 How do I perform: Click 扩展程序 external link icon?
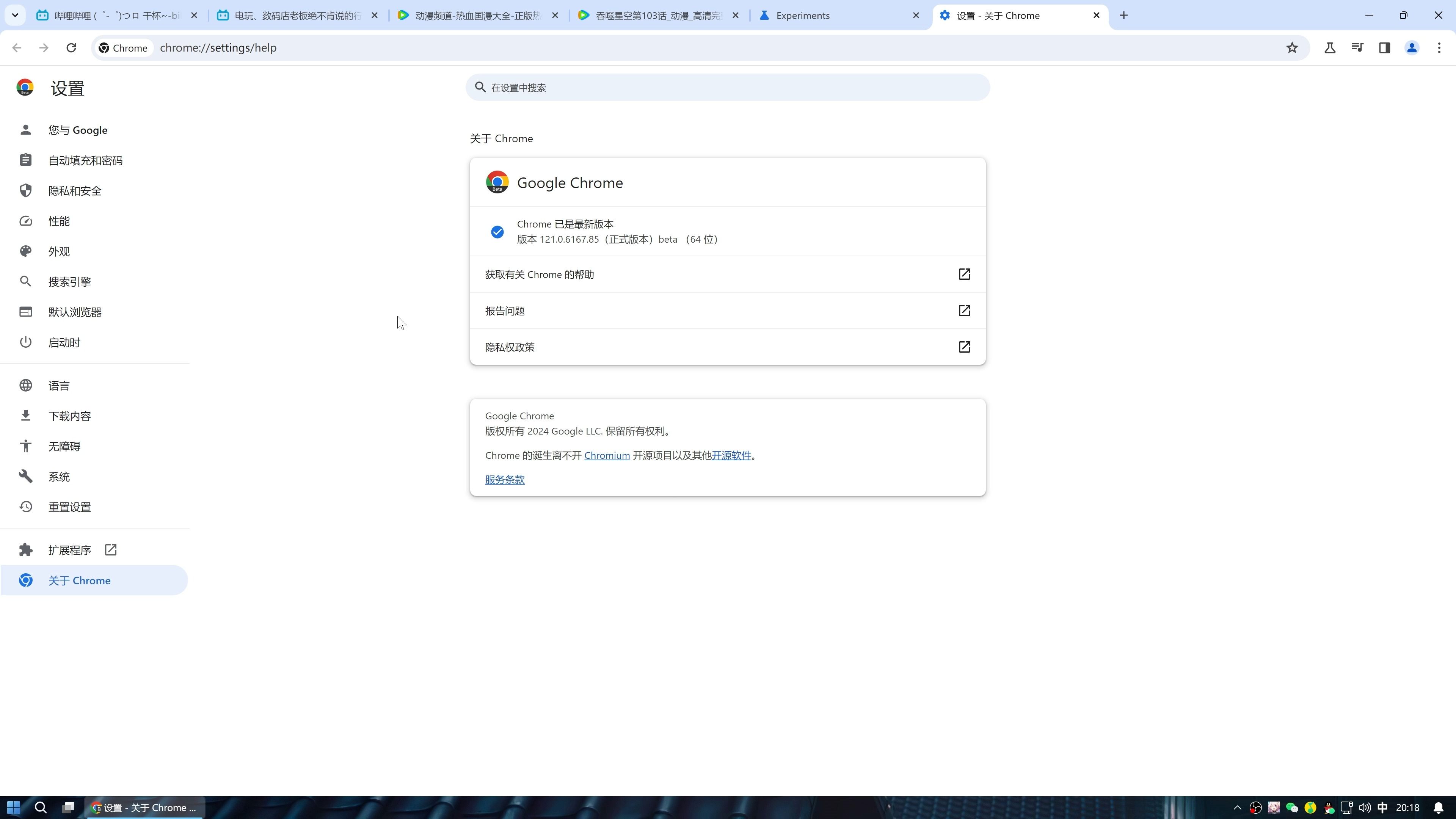110,549
